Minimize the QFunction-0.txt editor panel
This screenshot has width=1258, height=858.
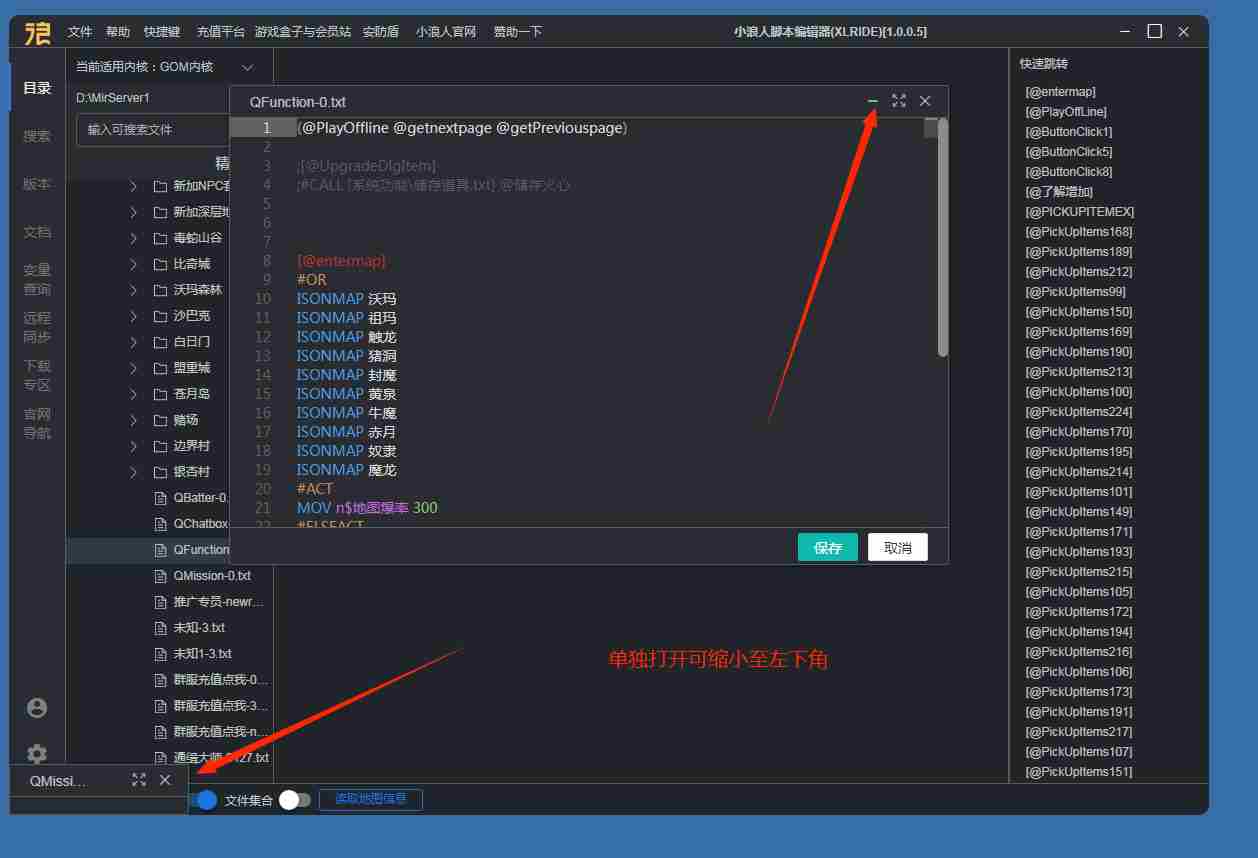872,101
